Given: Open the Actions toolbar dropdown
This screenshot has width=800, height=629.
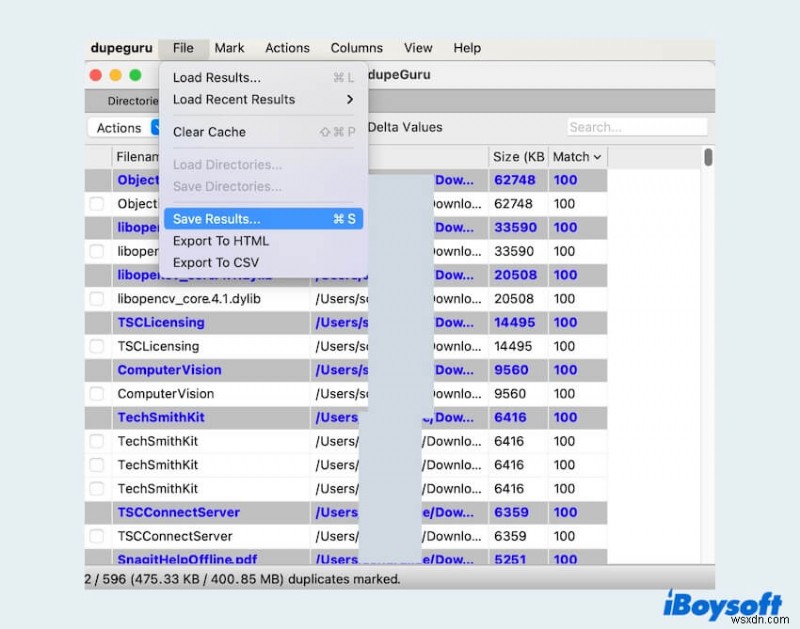Looking at the screenshot, I should (x=123, y=128).
